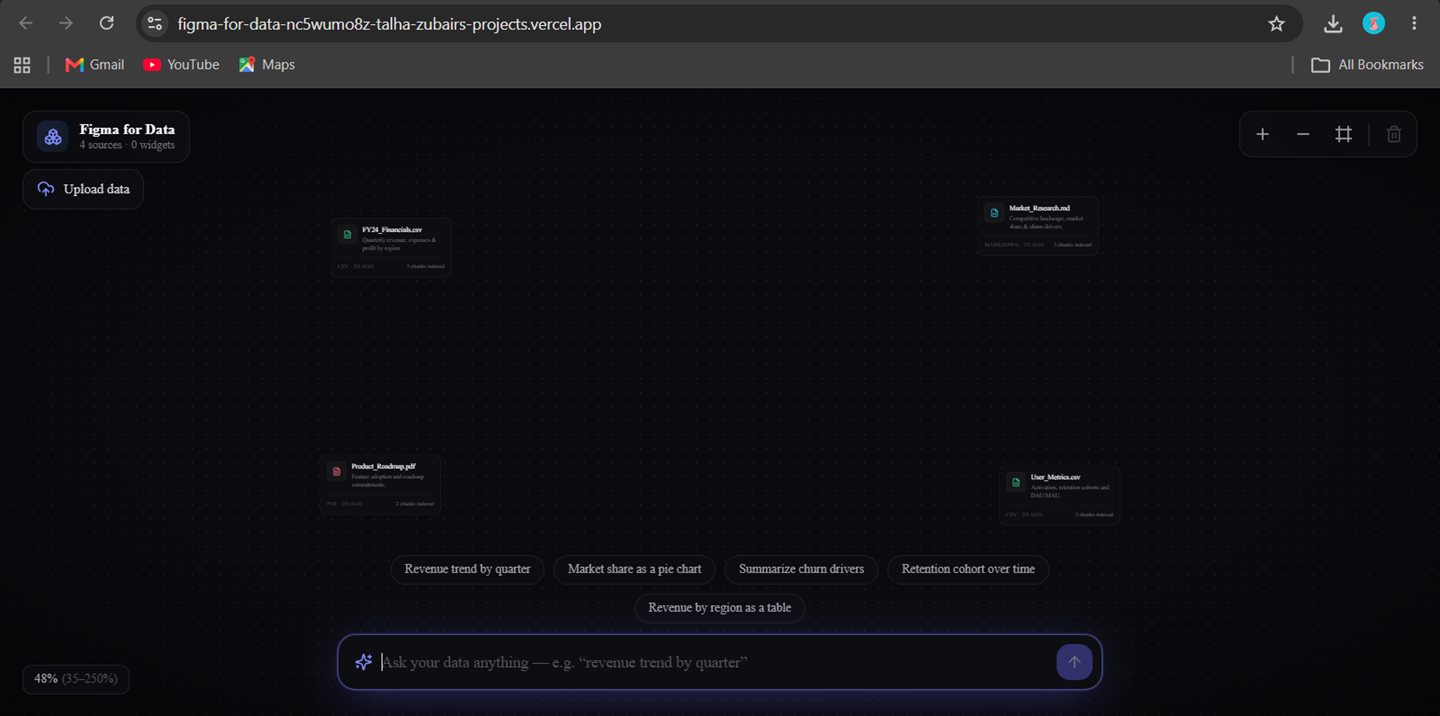Viewport: 1440px width, 716px height.
Task: View site information icon in address bar
Action: (154, 24)
